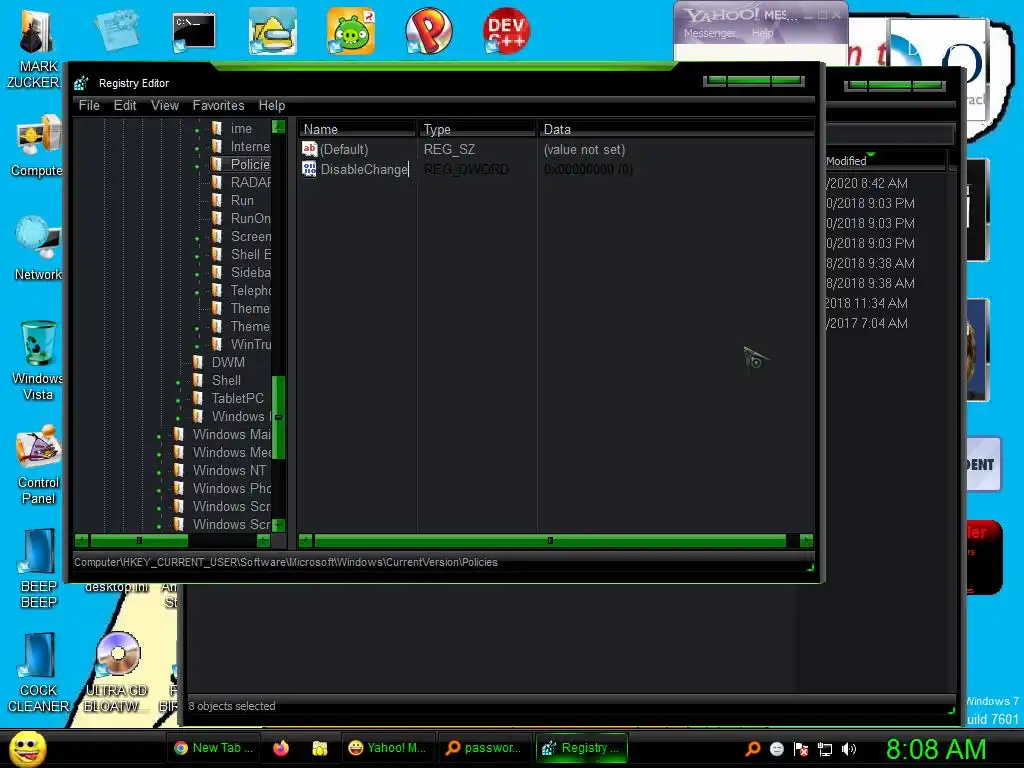Click the tree pane scroll-up arrow

pyautogui.click(x=278, y=127)
